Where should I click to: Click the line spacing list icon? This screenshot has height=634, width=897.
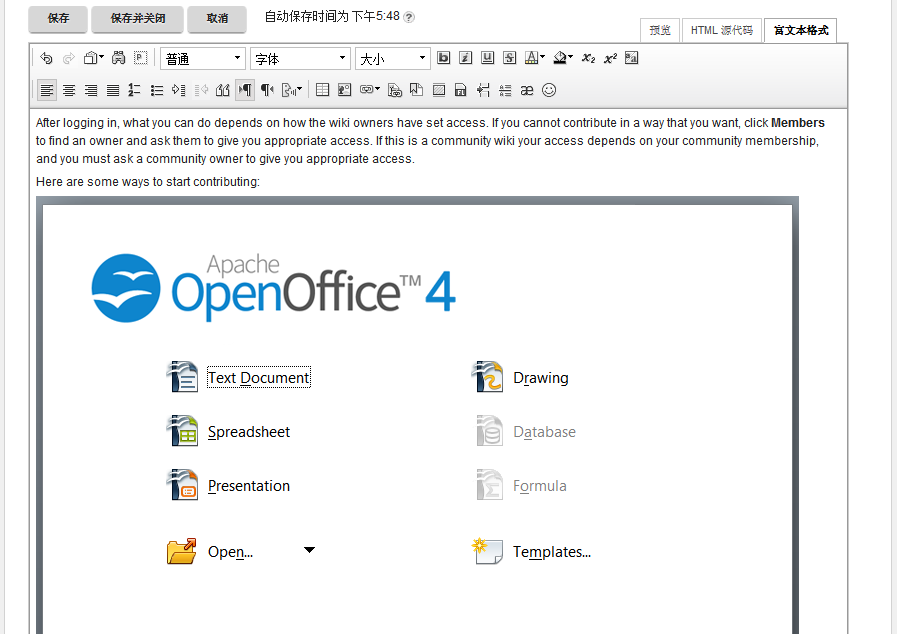click(505, 90)
